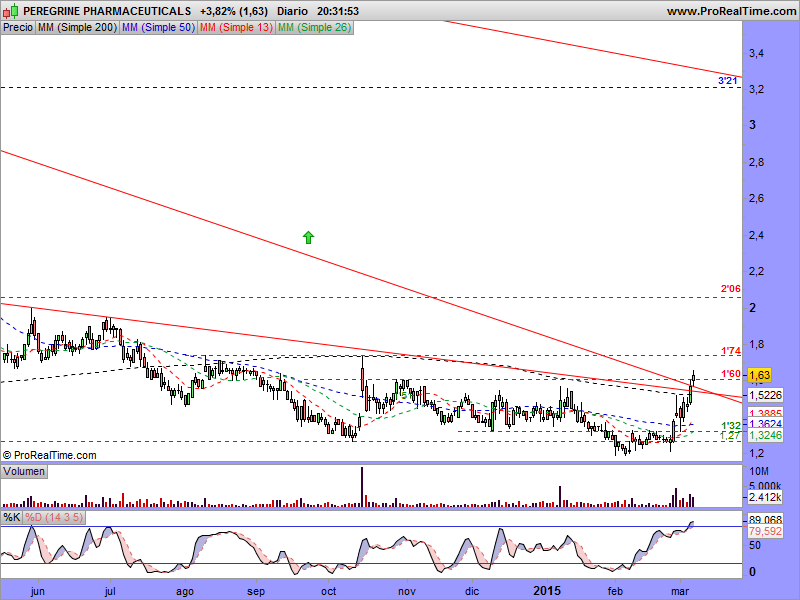Click the 89,068 stochastic value tag

pos(765,520)
